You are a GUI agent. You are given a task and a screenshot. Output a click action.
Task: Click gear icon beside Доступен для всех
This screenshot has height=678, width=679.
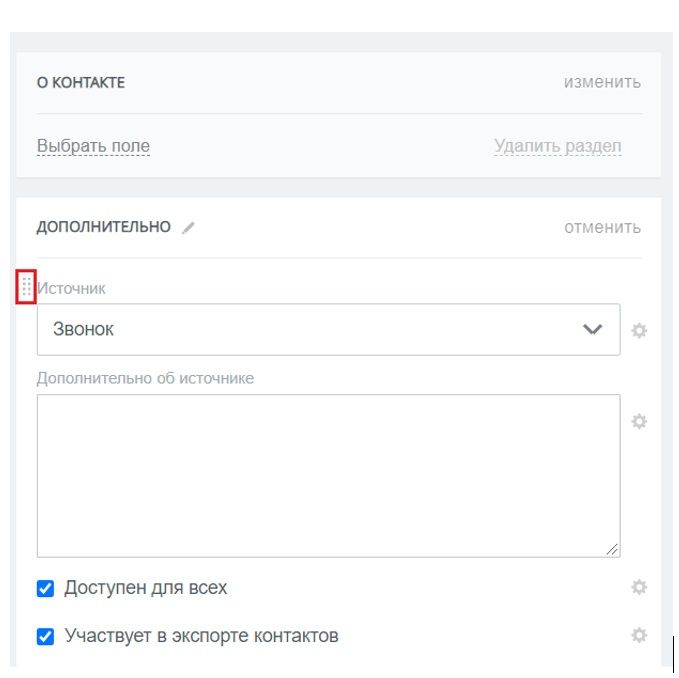pos(639,587)
